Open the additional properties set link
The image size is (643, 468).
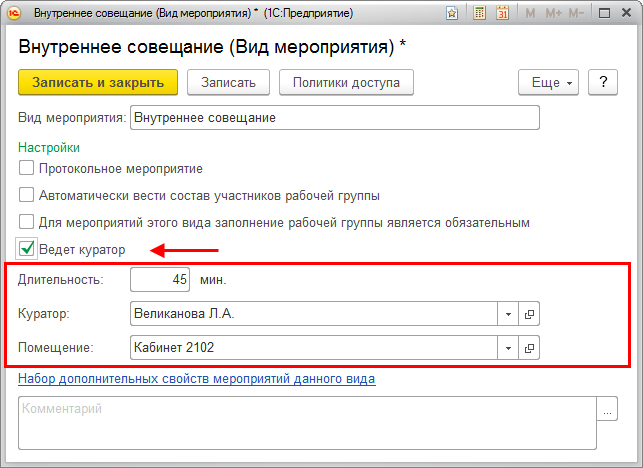click(x=196, y=379)
